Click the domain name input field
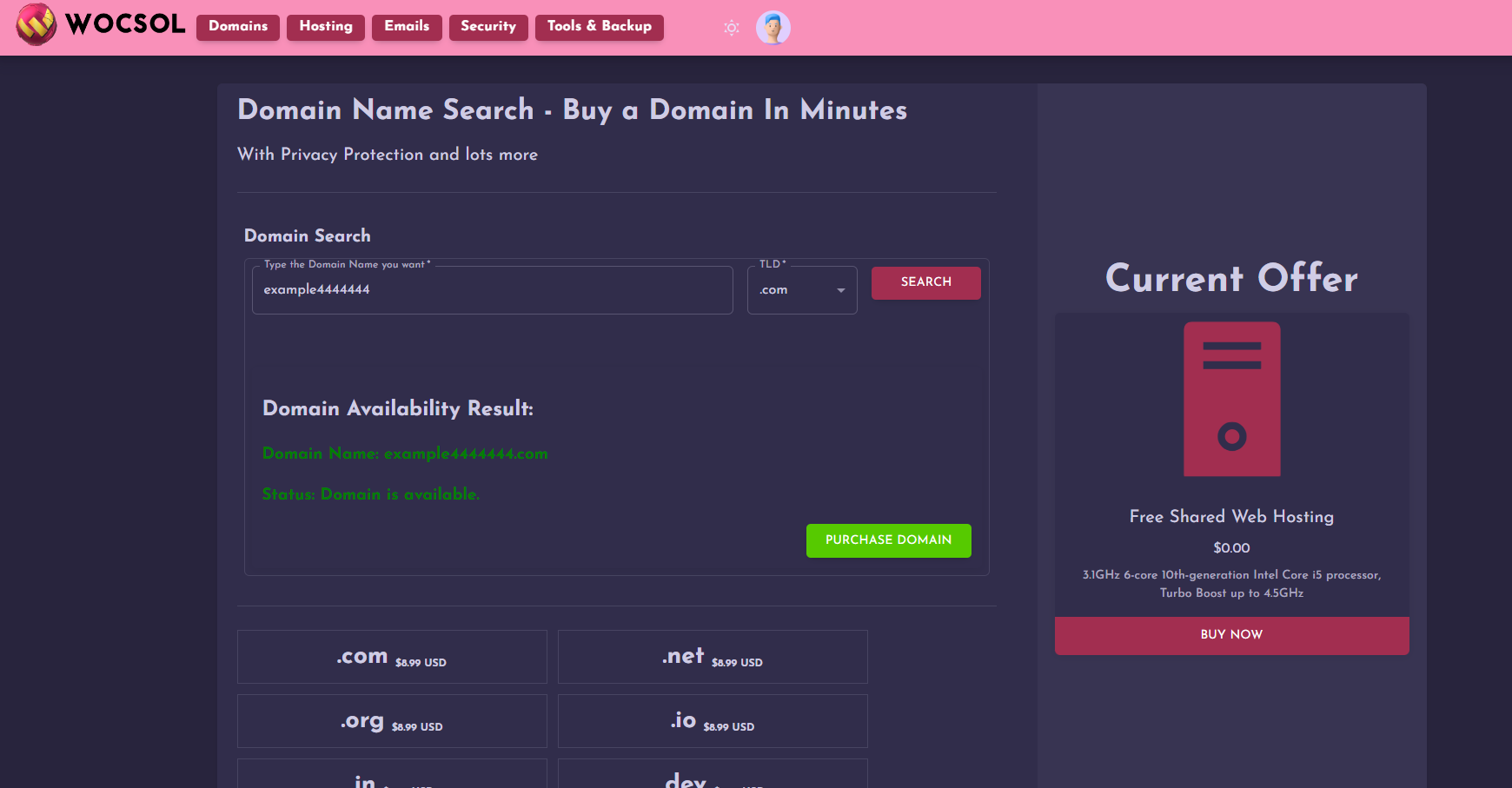Image resolution: width=1512 pixels, height=788 pixels. click(x=492, y=290)
